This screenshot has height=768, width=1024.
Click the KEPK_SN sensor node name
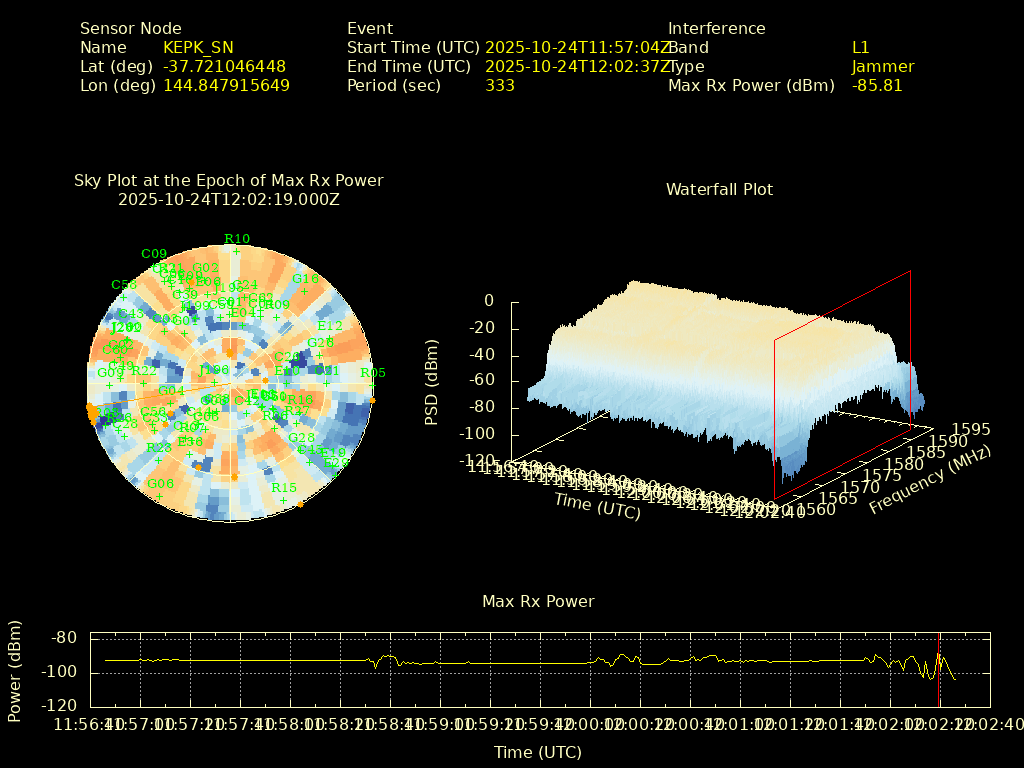click(198, 48)
